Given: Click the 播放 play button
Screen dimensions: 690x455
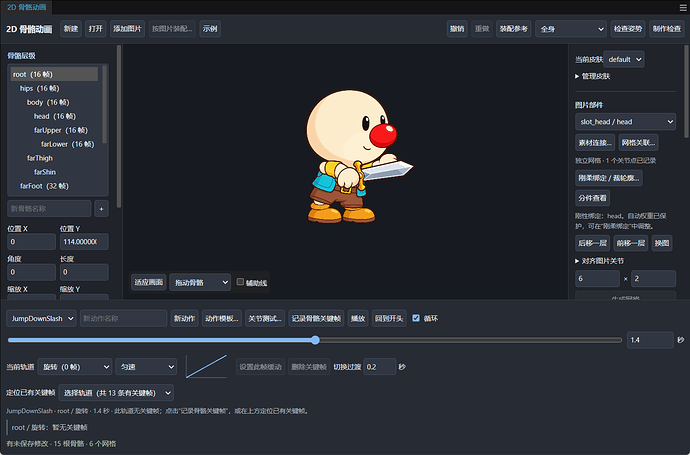Looking at the screenshot, I should pos(358,318).
